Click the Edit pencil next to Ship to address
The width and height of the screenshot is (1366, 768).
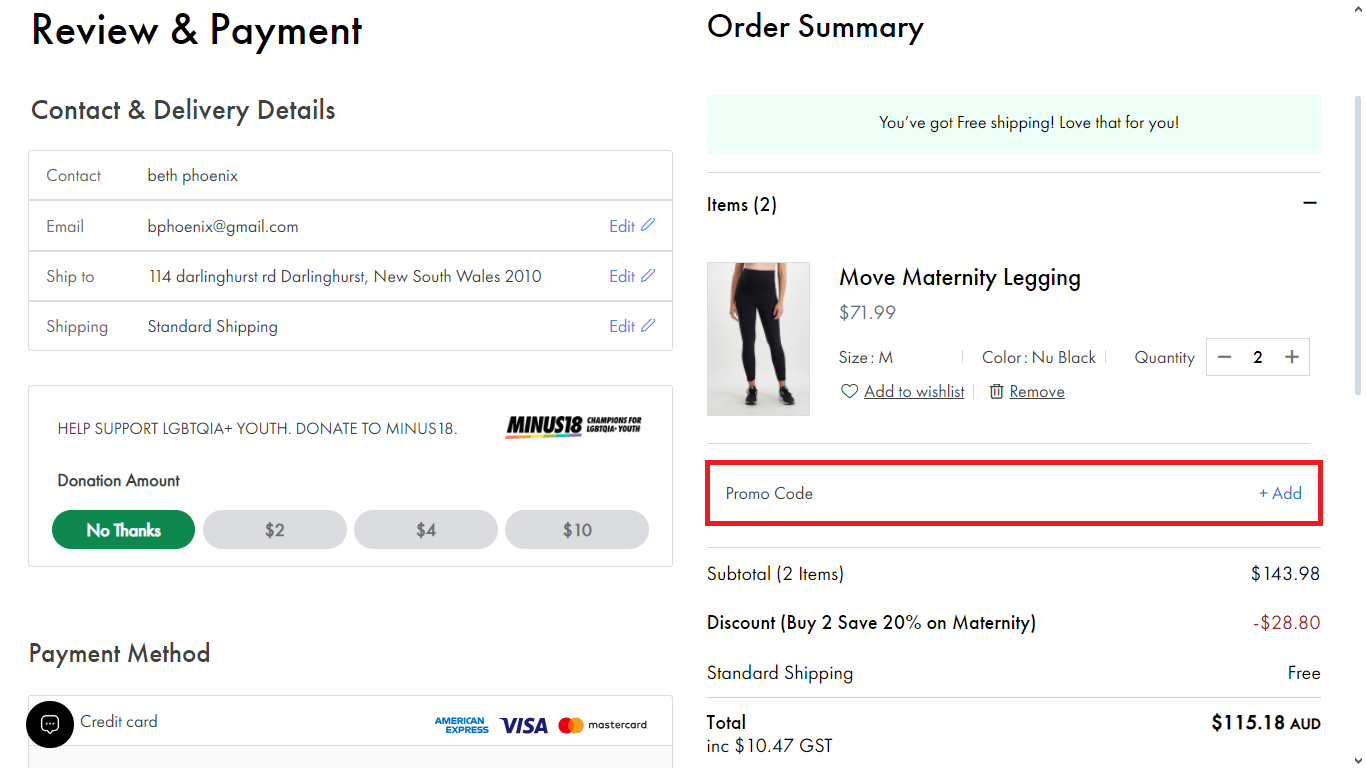(x=650, y=276)
